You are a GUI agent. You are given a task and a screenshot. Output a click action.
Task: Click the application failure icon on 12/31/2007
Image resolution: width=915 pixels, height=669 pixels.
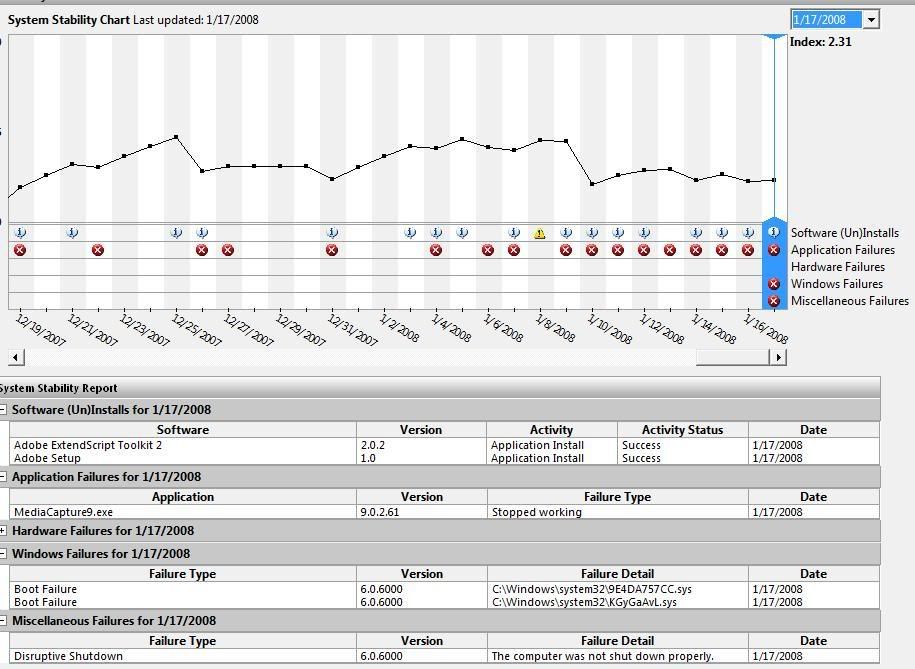click(x=332, y=250)
